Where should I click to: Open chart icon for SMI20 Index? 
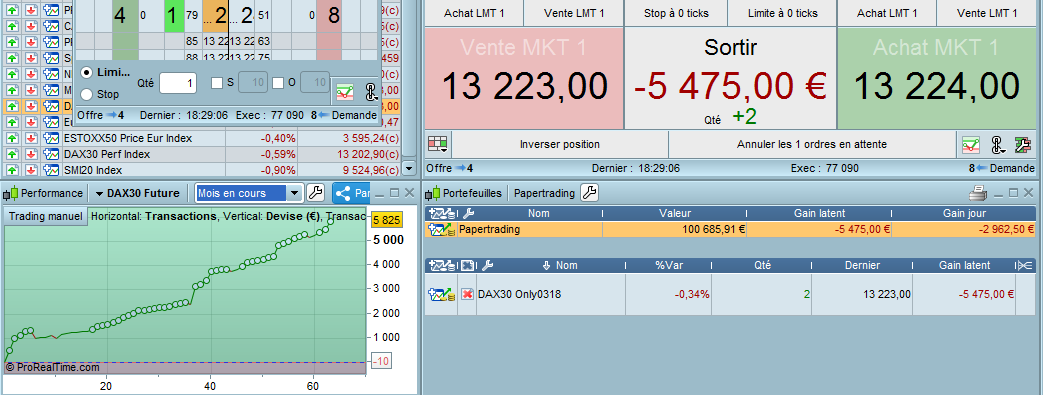(51, 170)
